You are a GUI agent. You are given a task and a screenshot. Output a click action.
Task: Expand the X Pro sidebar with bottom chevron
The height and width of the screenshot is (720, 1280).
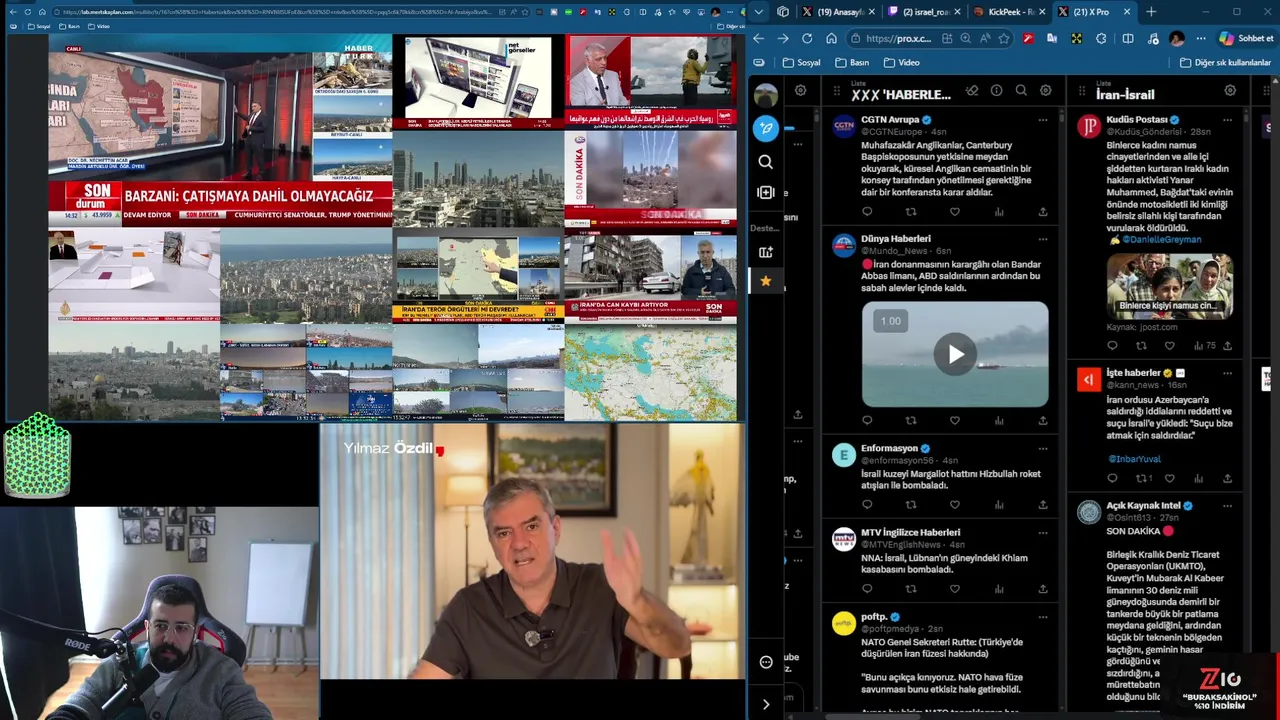(x=766, y=704)
